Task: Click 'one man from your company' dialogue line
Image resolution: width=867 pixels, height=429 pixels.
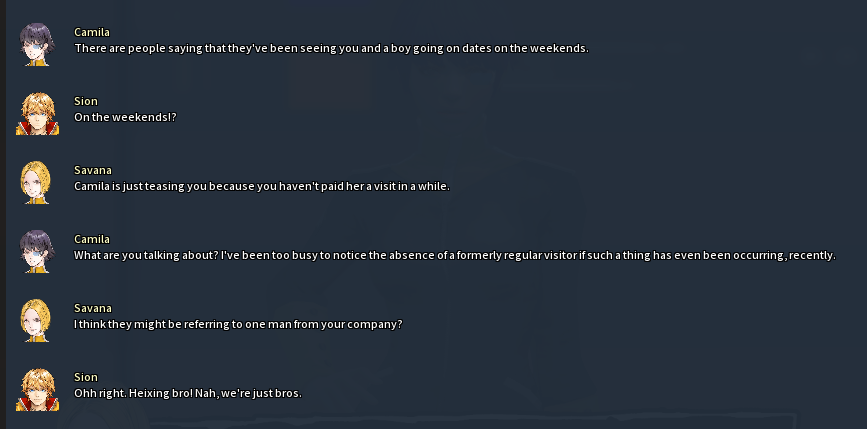Action: 238,324
